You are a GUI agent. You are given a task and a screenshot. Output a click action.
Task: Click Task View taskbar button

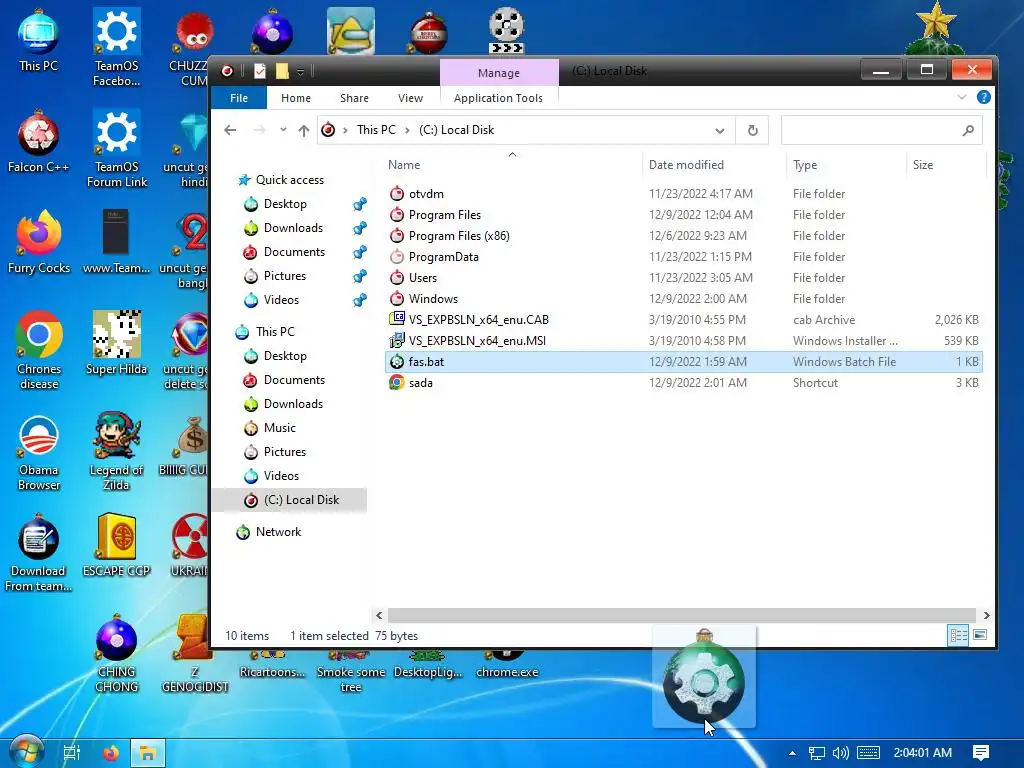click(71, 753)
